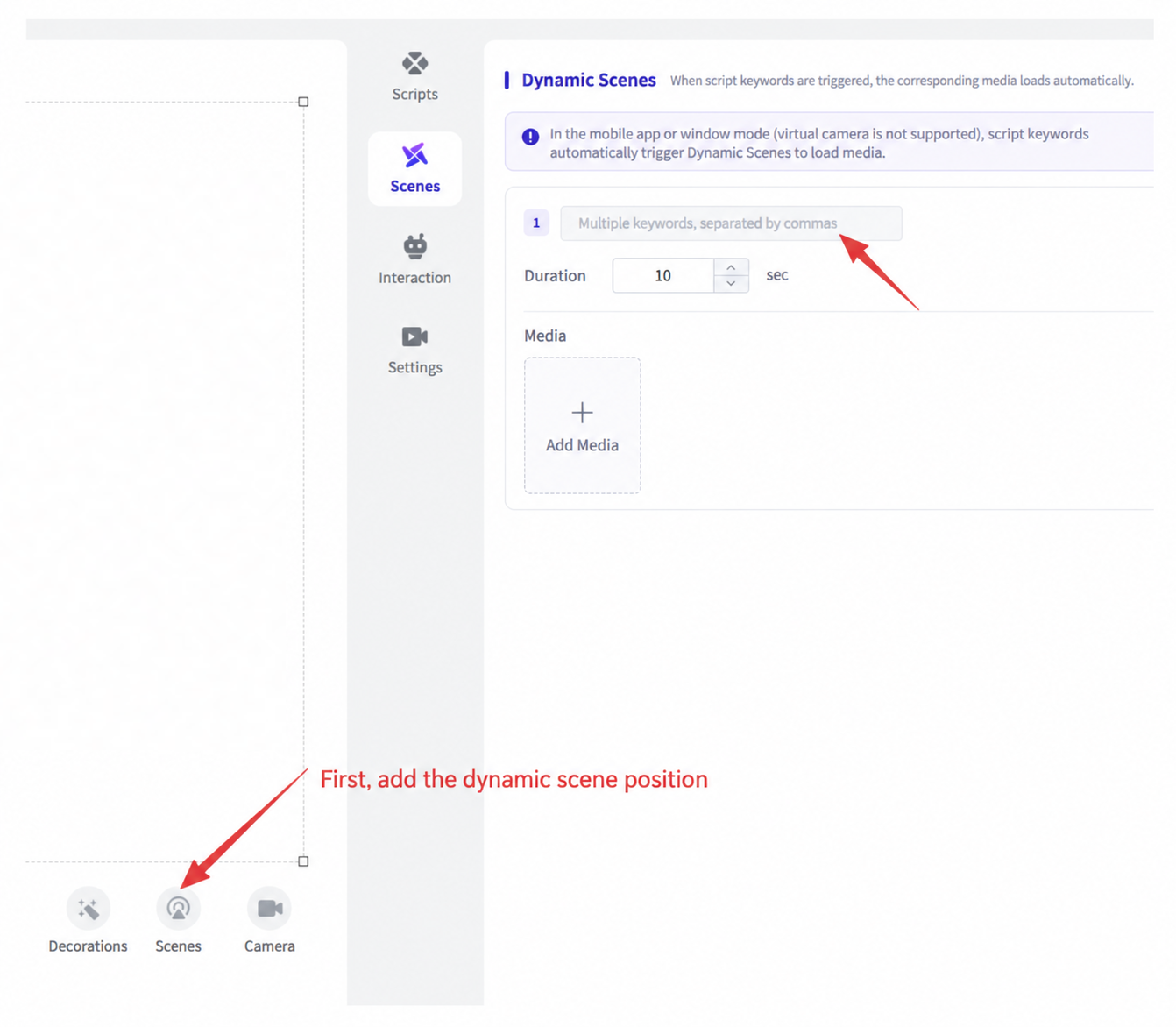Select the Scenes tab in sidebar

point(414,169)
